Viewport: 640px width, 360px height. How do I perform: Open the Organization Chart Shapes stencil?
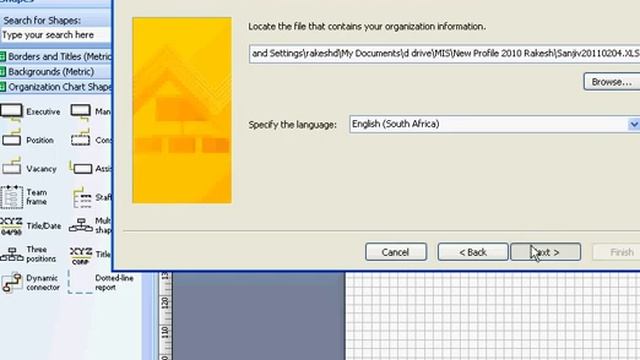tap(56, 87)
